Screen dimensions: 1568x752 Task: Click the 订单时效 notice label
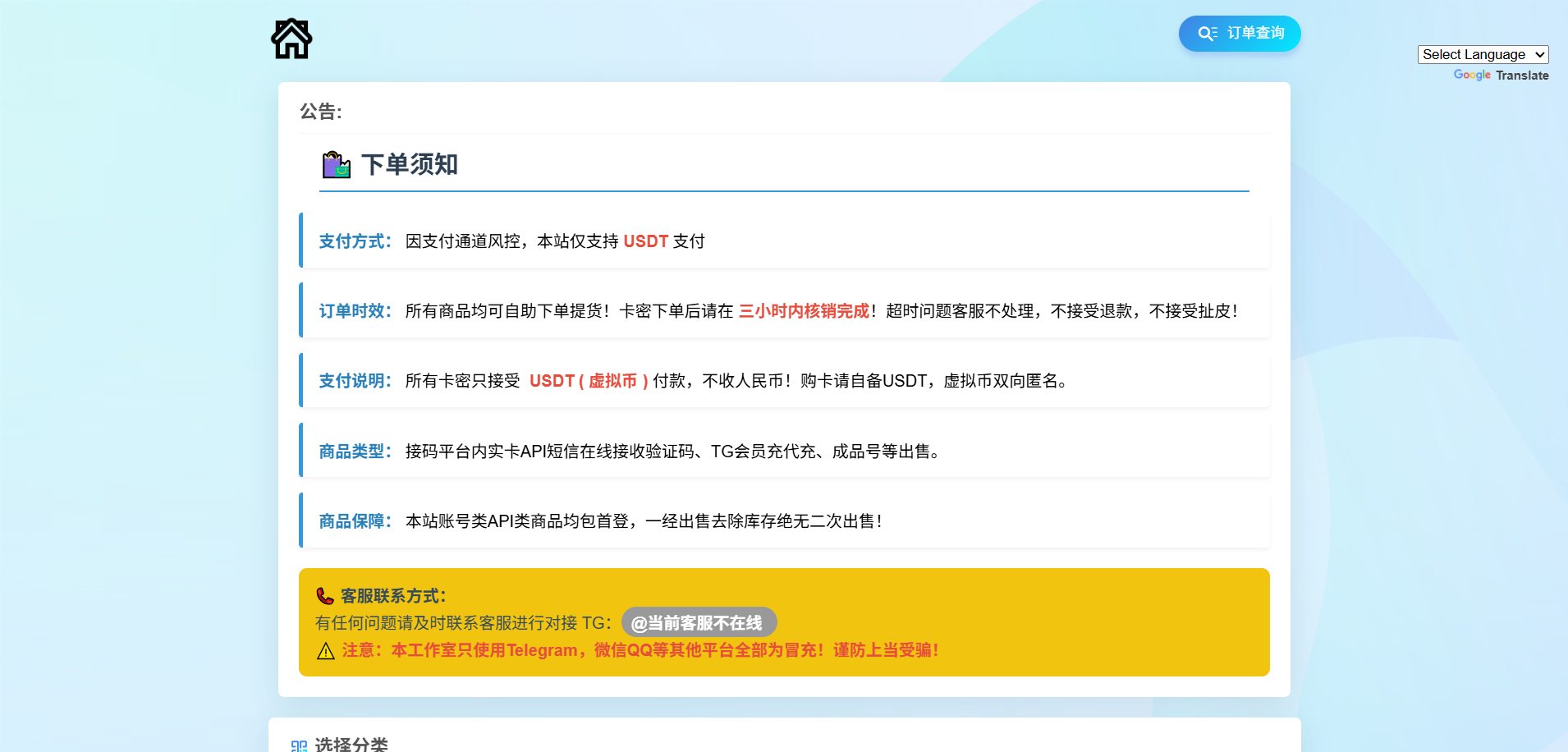pyautogui.click(x=355, y=311)
